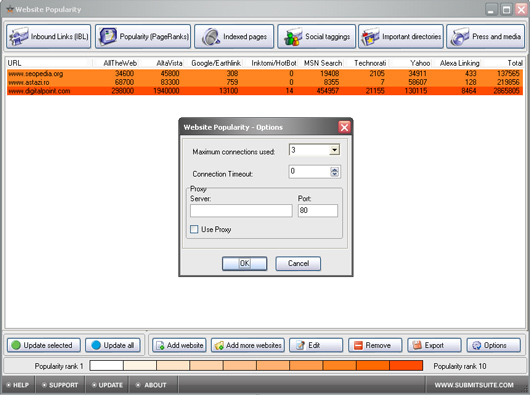
Task: Click AltaVista value 1940000
Action: (166, 91)
